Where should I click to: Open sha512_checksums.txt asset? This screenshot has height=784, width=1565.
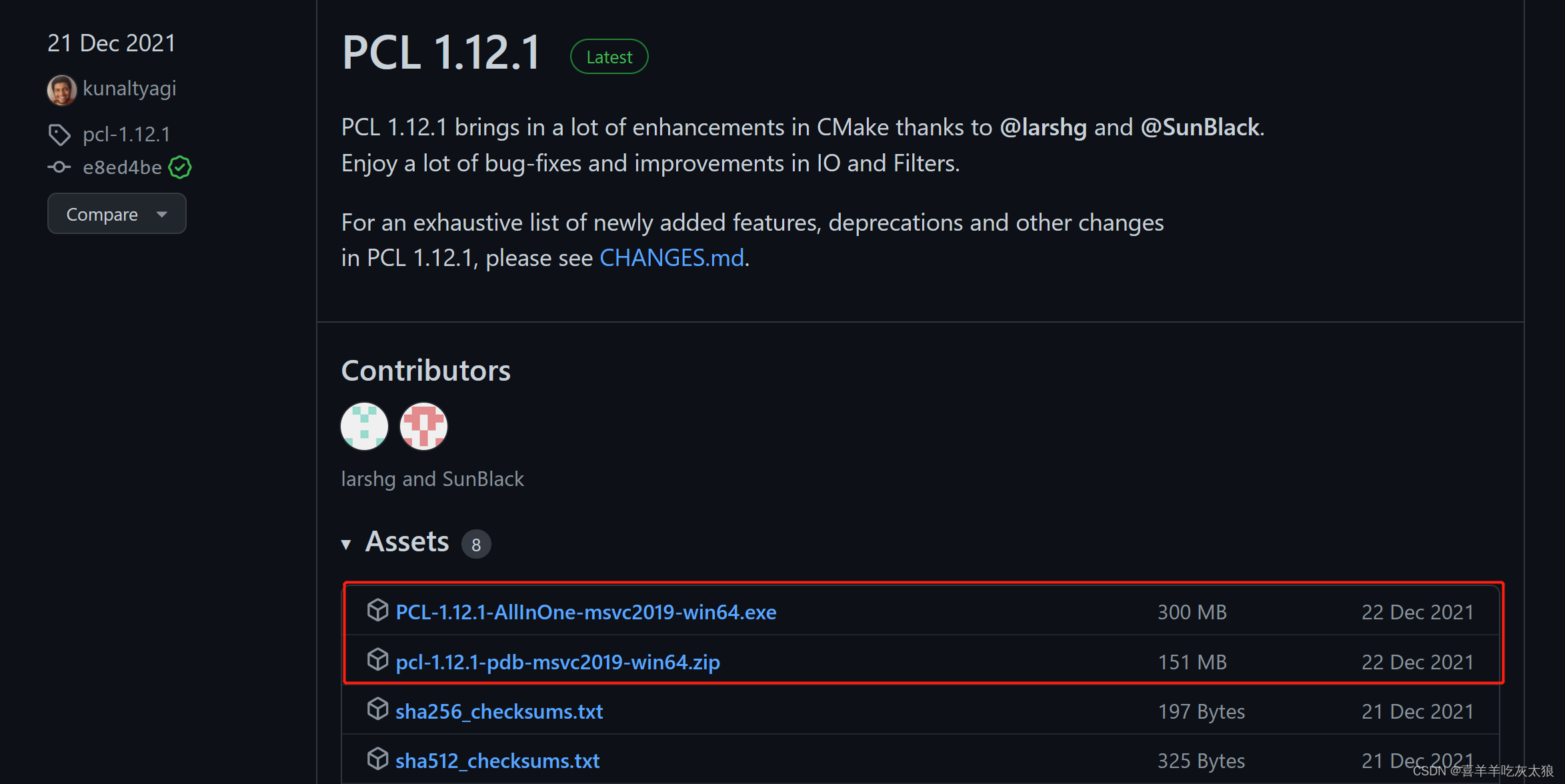coord(497,760)
